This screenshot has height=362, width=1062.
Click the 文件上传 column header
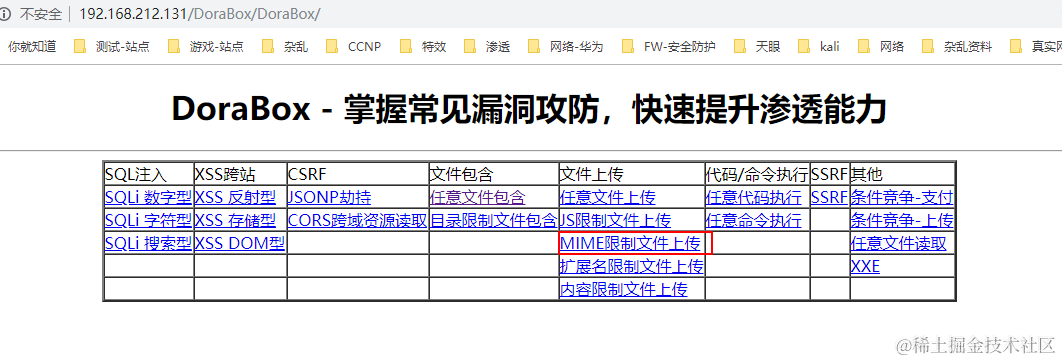(592, 174)
